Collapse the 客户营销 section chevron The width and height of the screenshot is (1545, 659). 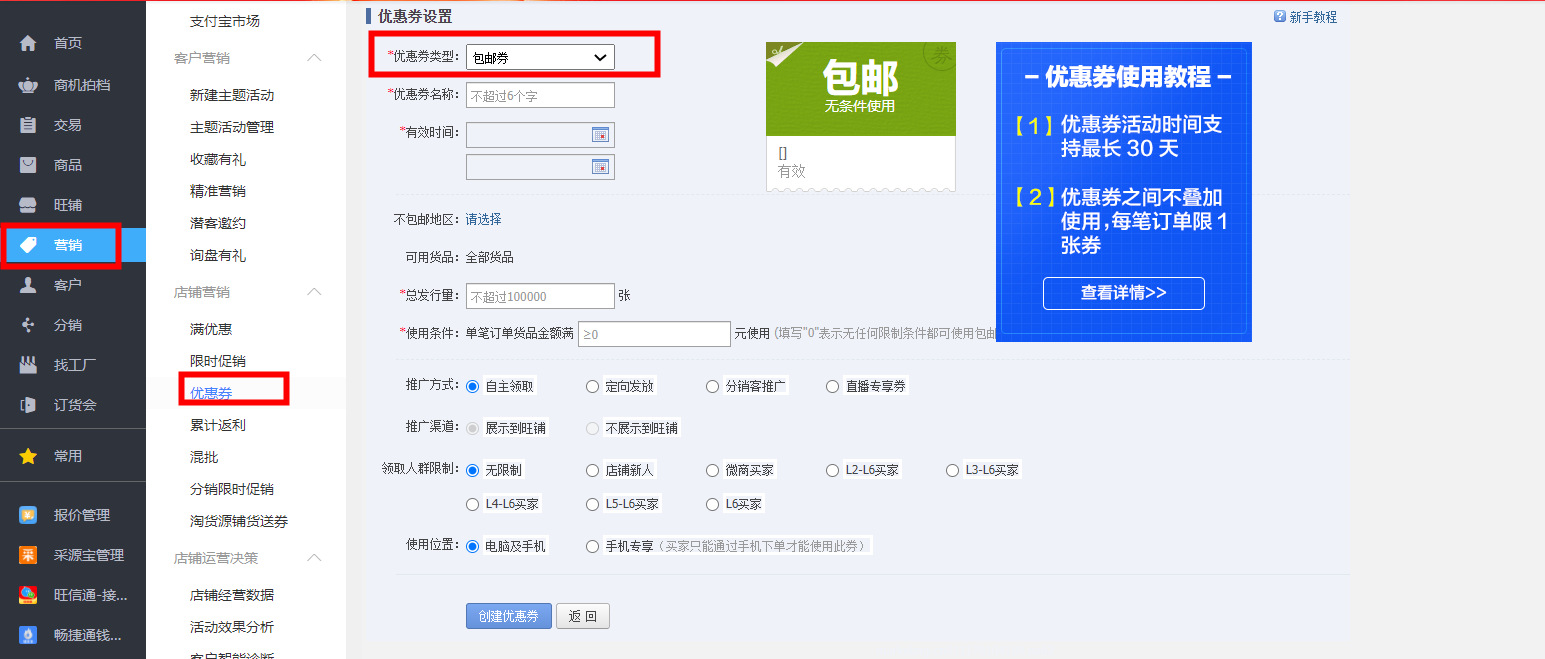314,58
